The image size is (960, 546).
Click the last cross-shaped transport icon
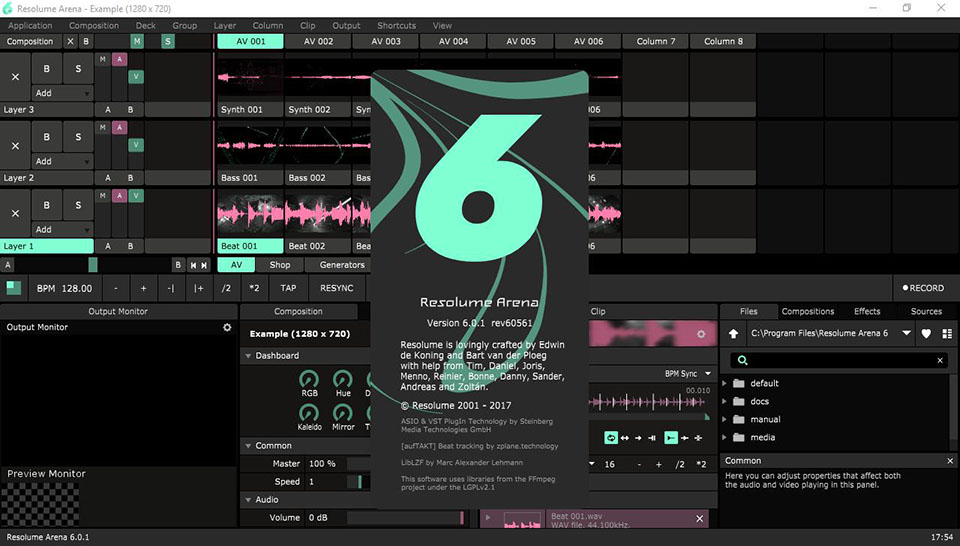(x=698, y=438)
